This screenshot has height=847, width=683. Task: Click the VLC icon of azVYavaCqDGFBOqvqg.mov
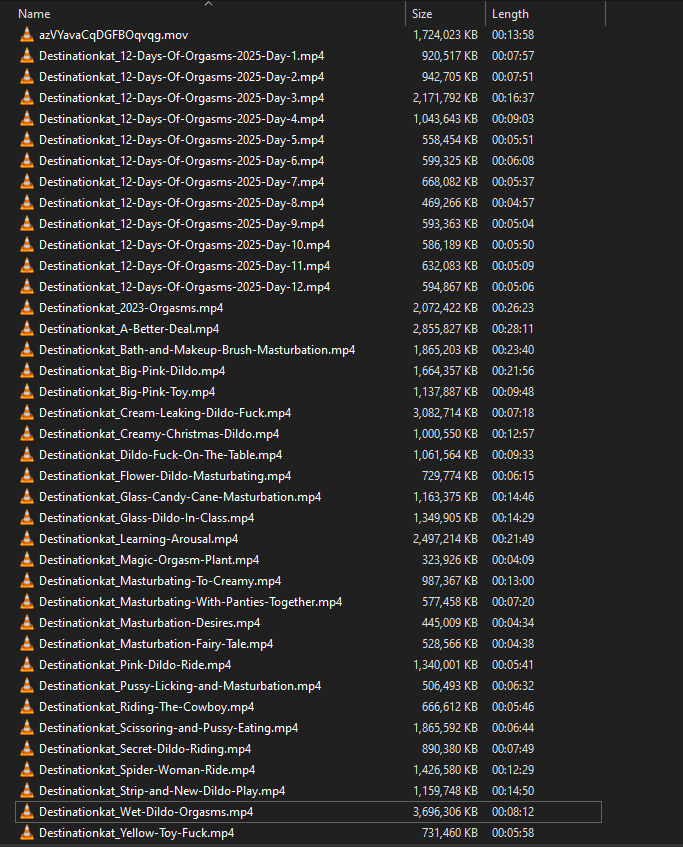point(26,35)
